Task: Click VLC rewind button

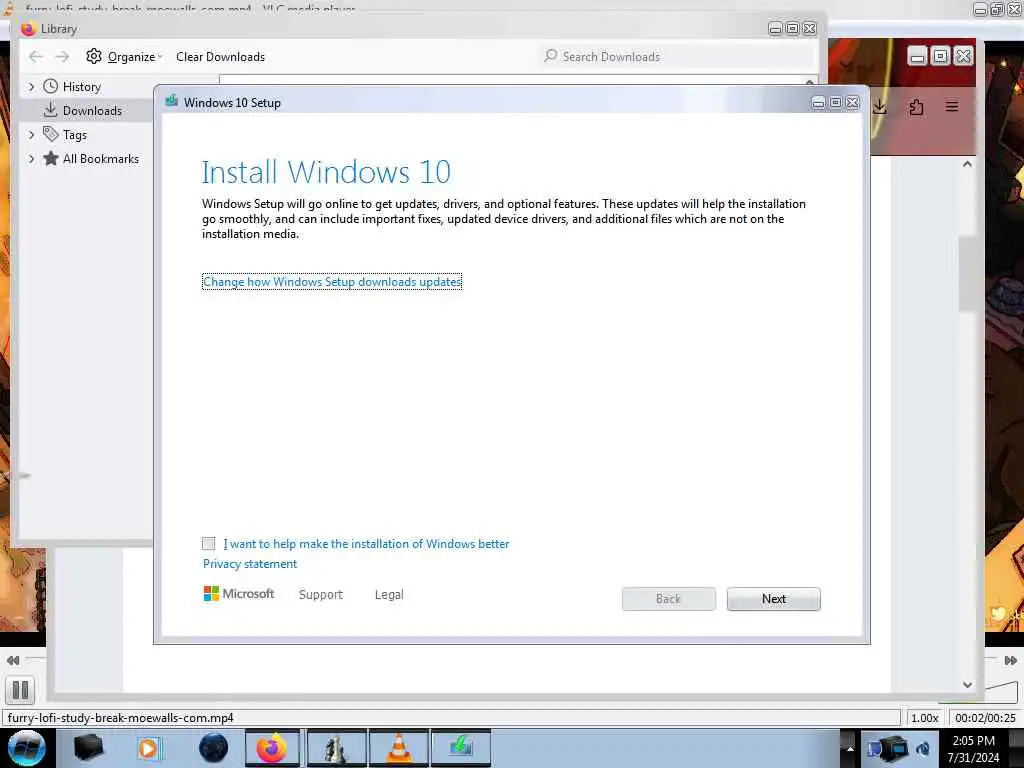Action: [12, 660]
